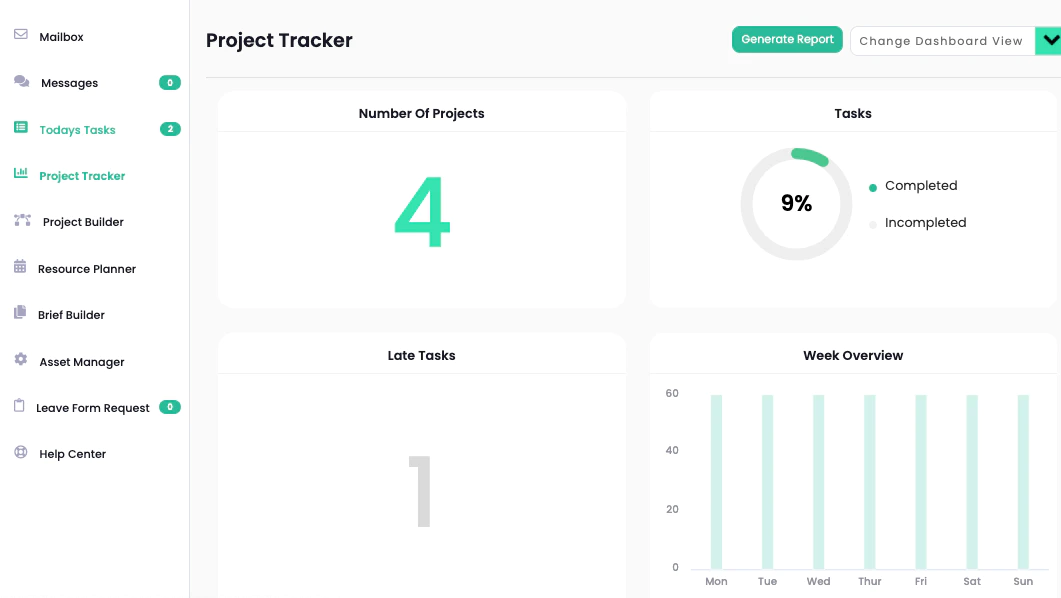The height and width of the screenshot is (598, 1061).
Task: Click the Leave Form Request clipboard icon
Action: point(19,405)
